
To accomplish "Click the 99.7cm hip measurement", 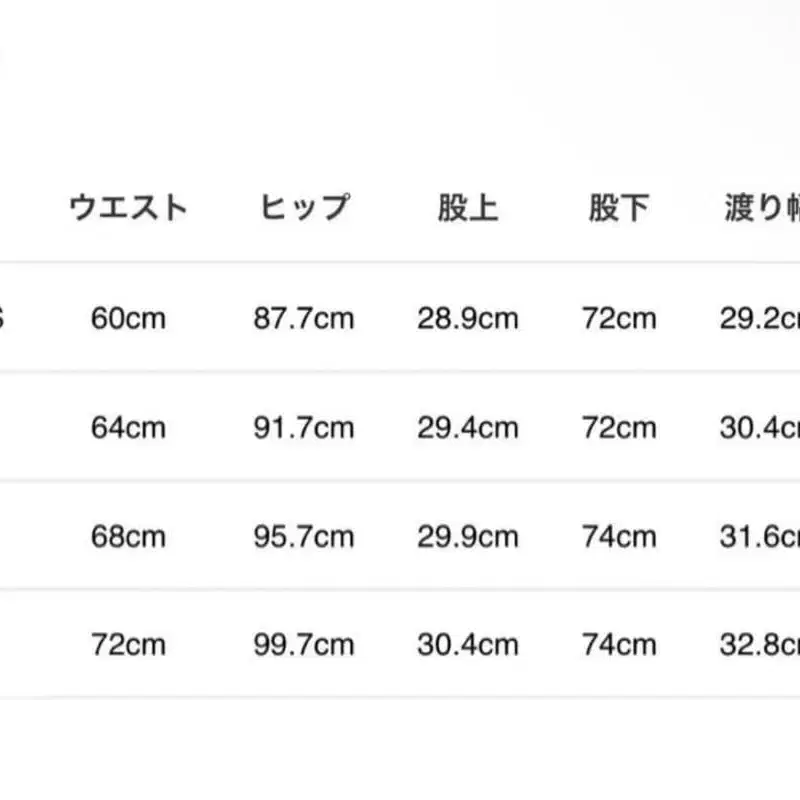I will point(304,644).
